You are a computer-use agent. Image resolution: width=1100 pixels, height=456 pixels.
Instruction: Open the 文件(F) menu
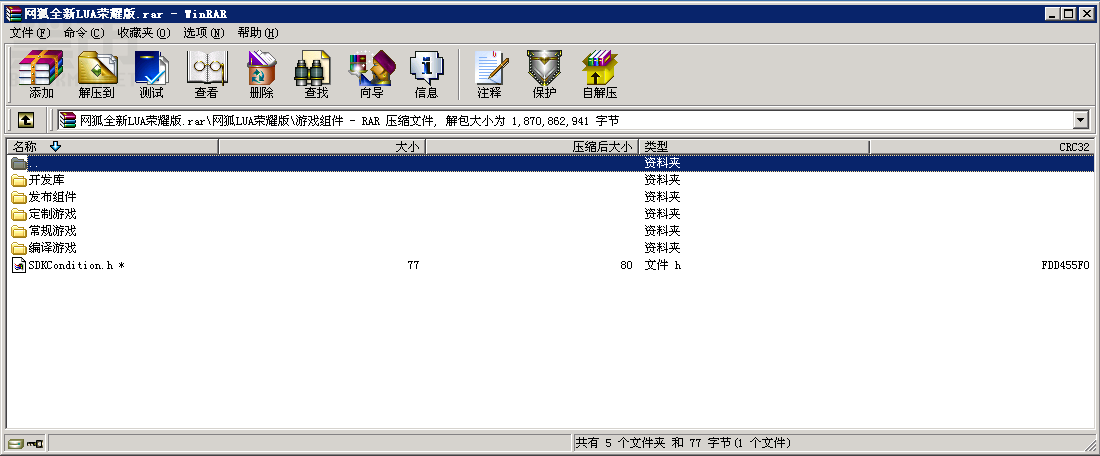pos(30,33)
